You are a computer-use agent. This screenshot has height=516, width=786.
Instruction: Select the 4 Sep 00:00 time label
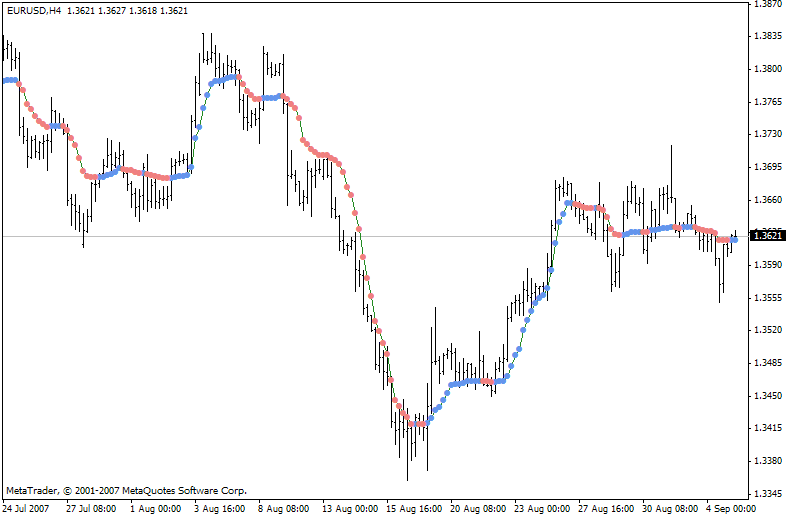pyautogui.click(x=730, y=508)
